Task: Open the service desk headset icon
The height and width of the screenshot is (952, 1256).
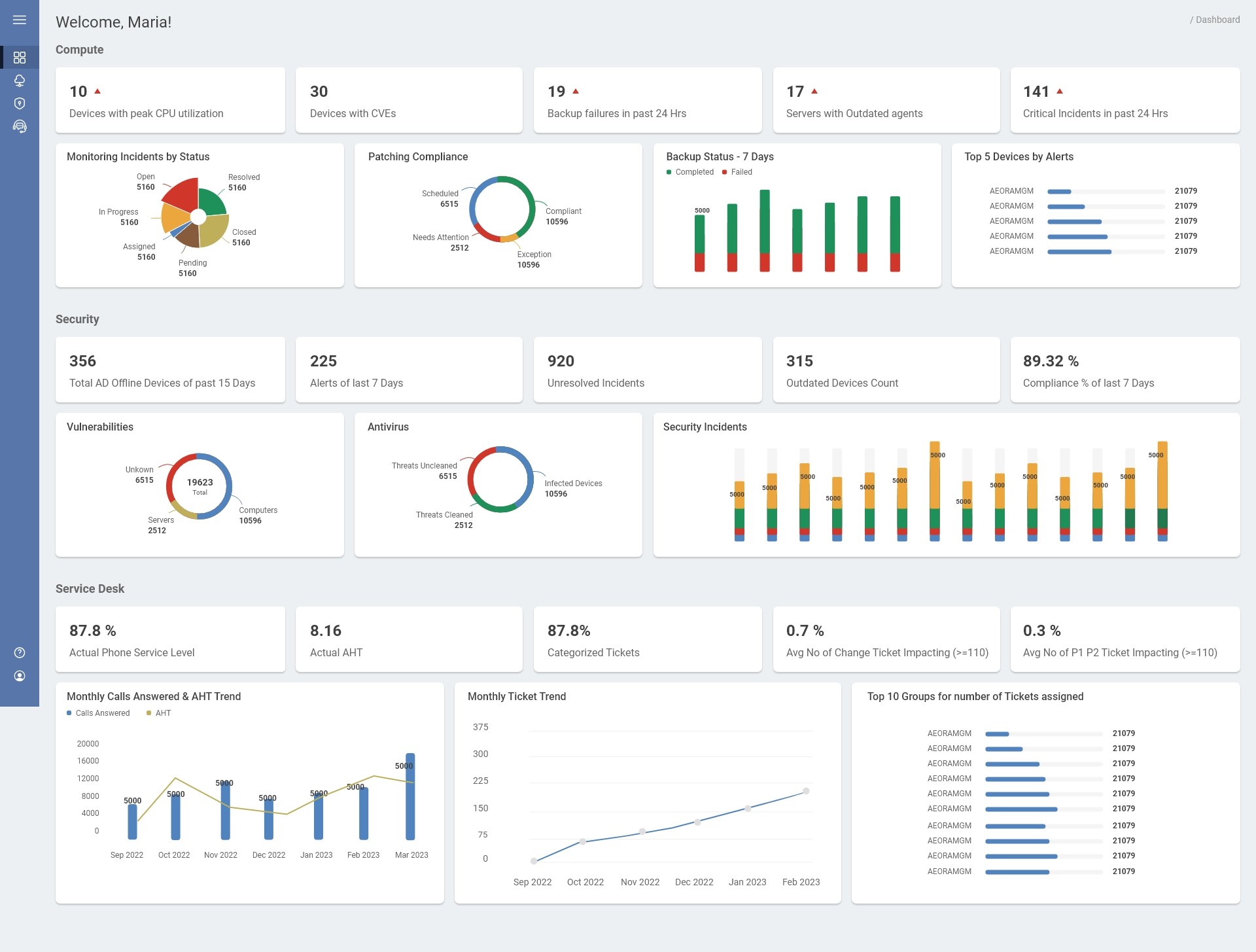Action: (20, 126)
